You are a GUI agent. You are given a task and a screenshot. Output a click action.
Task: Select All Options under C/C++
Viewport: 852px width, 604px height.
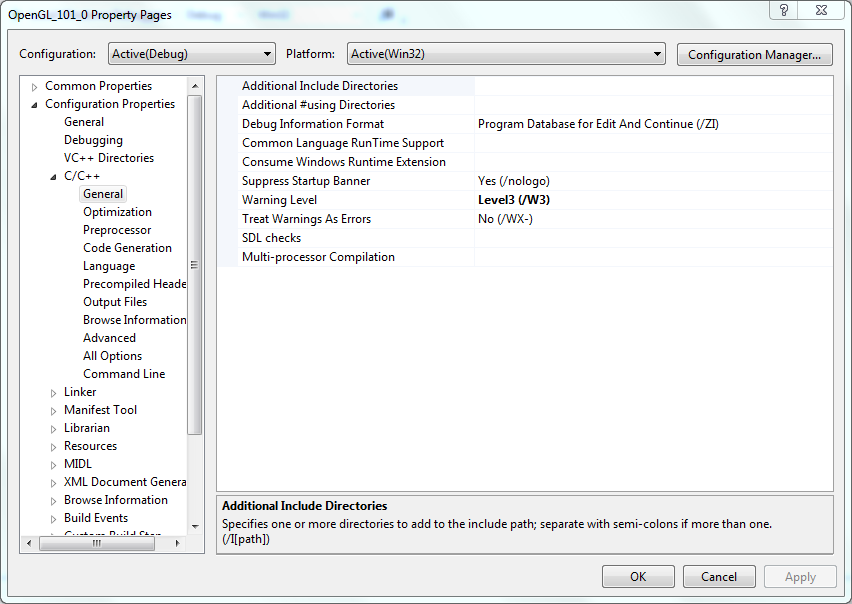coord(112,356)
